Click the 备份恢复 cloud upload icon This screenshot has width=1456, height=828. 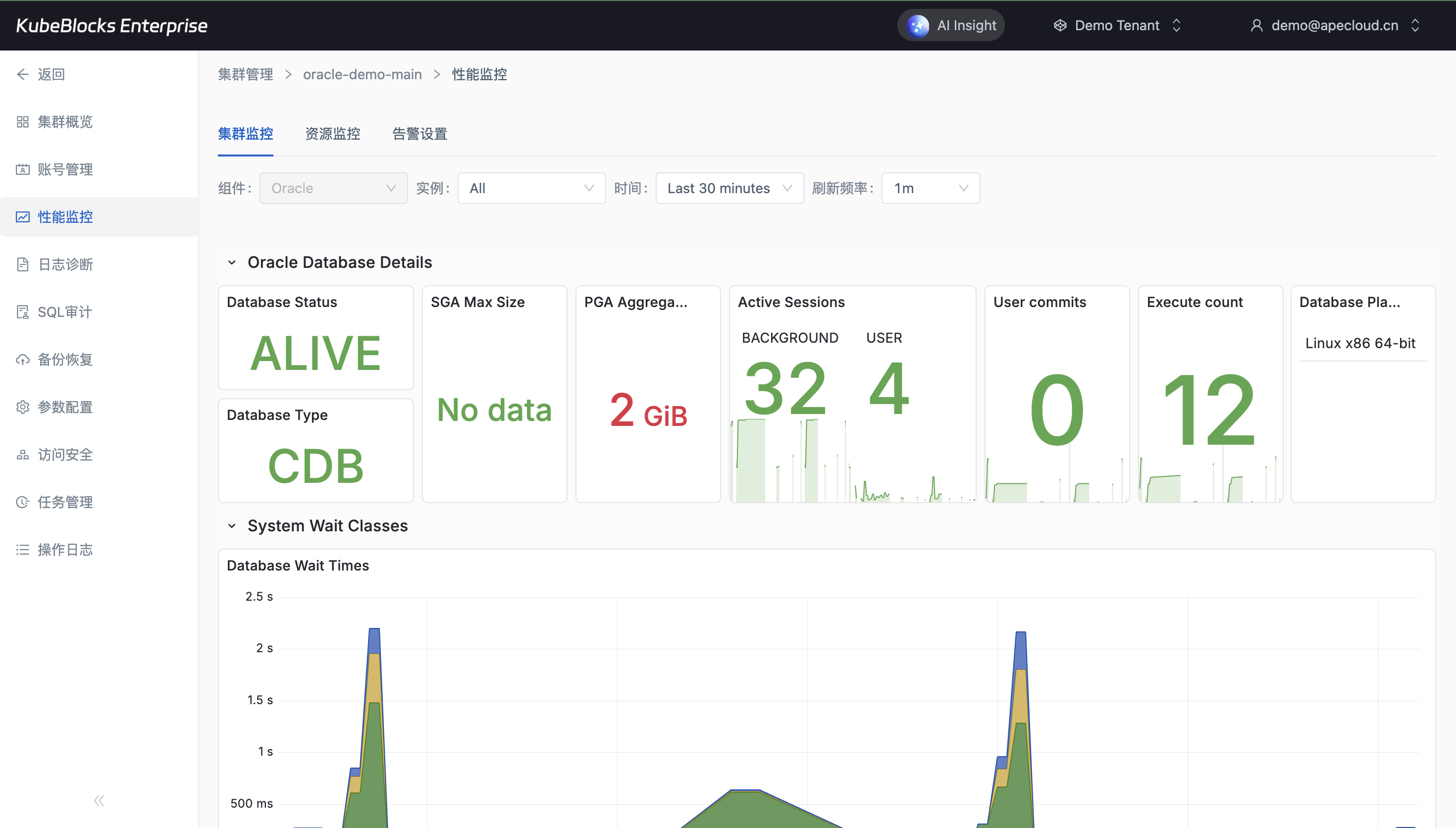point(23,360)
